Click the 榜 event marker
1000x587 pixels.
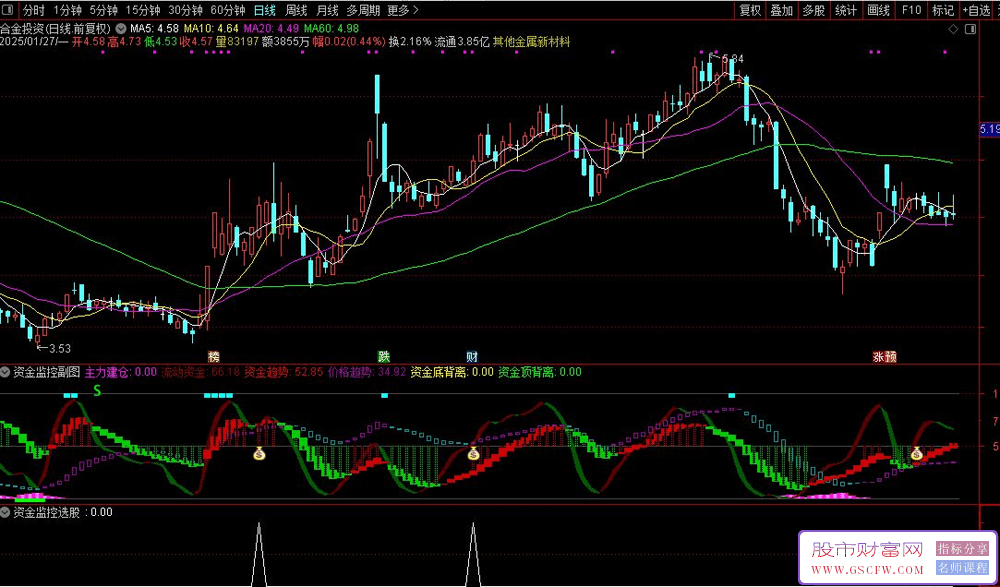click(213, 357)
